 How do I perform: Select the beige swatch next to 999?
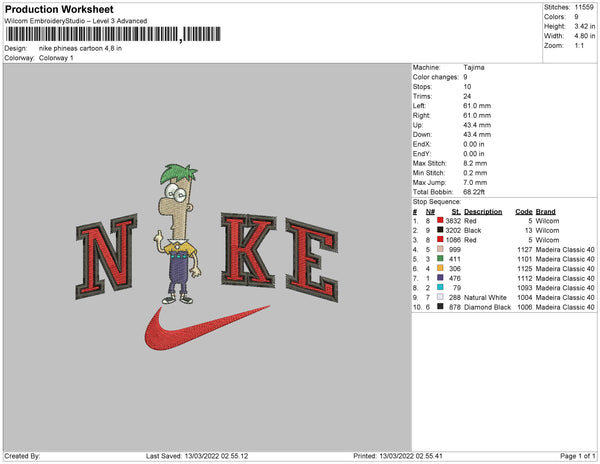point(440,249)
